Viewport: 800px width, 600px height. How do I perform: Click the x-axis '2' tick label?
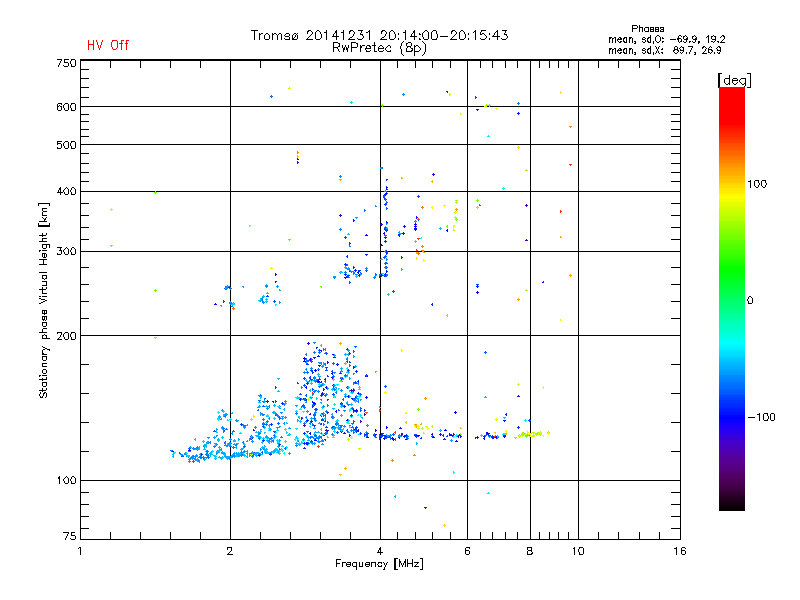click(230, 551)
